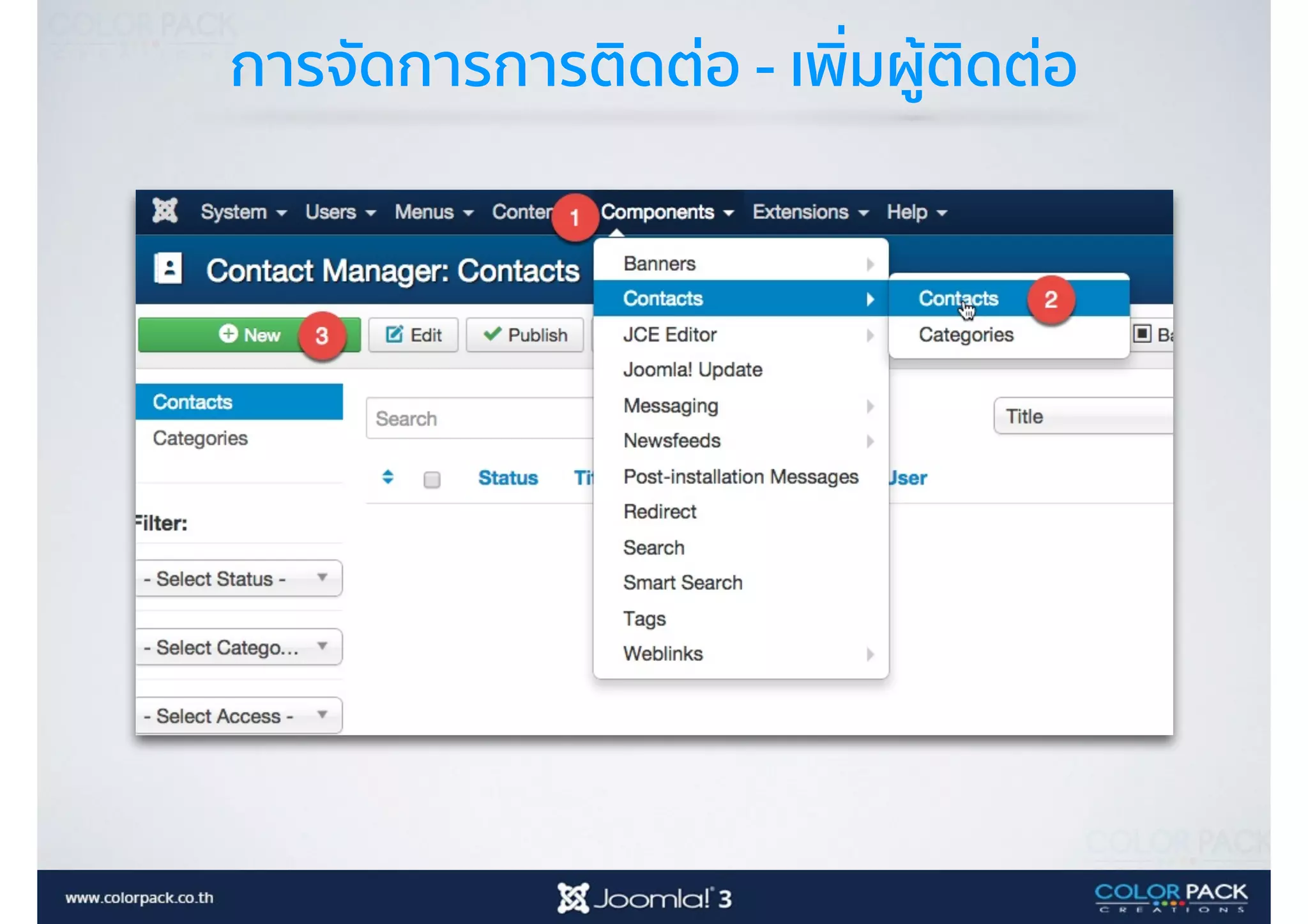Toggle the select-all checkbox in table header
This screenshot has width=1308, height=924.
(x=432, y=479)
